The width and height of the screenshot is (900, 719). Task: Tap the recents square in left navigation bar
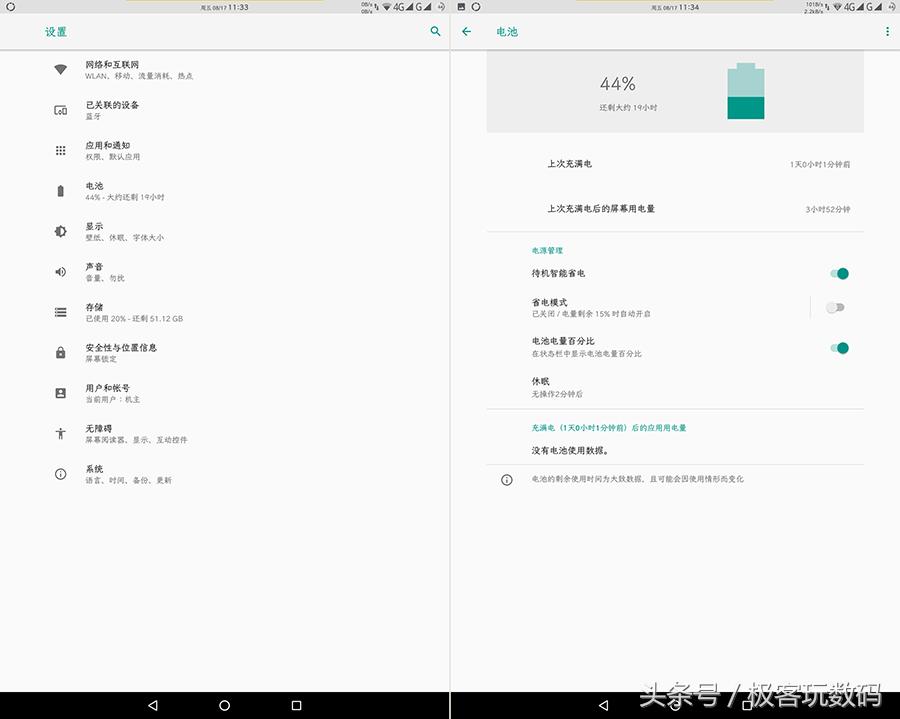click(x=296, y=705)
